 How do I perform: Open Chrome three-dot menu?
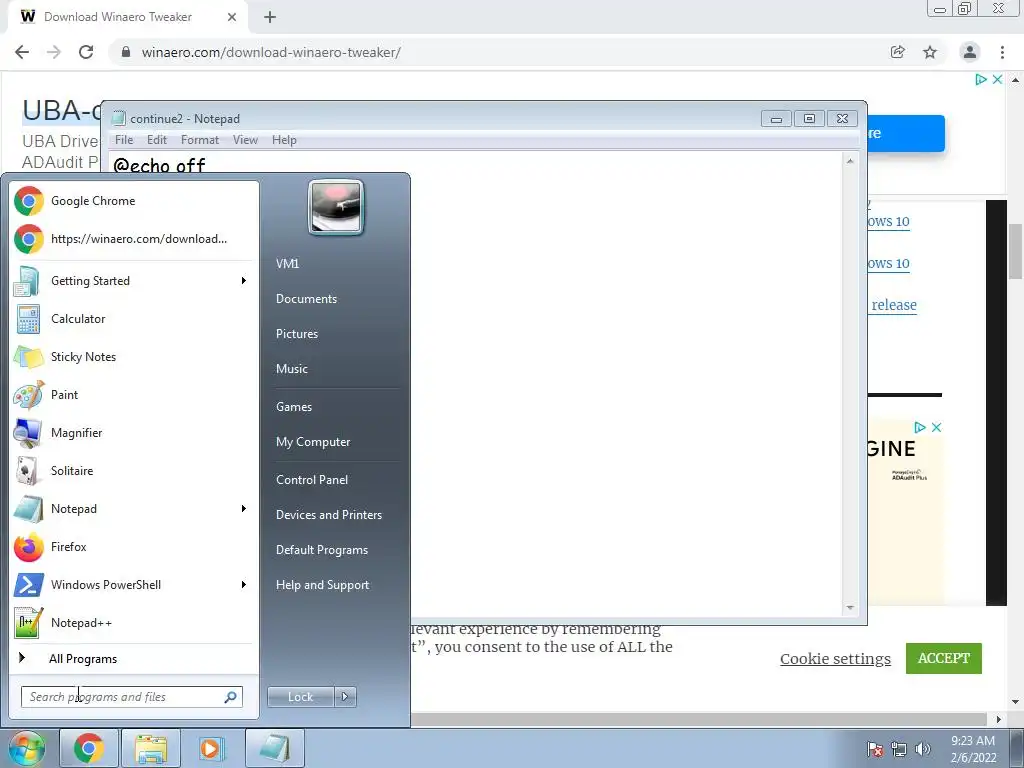pyautogui.click(x=1002, y=52)
